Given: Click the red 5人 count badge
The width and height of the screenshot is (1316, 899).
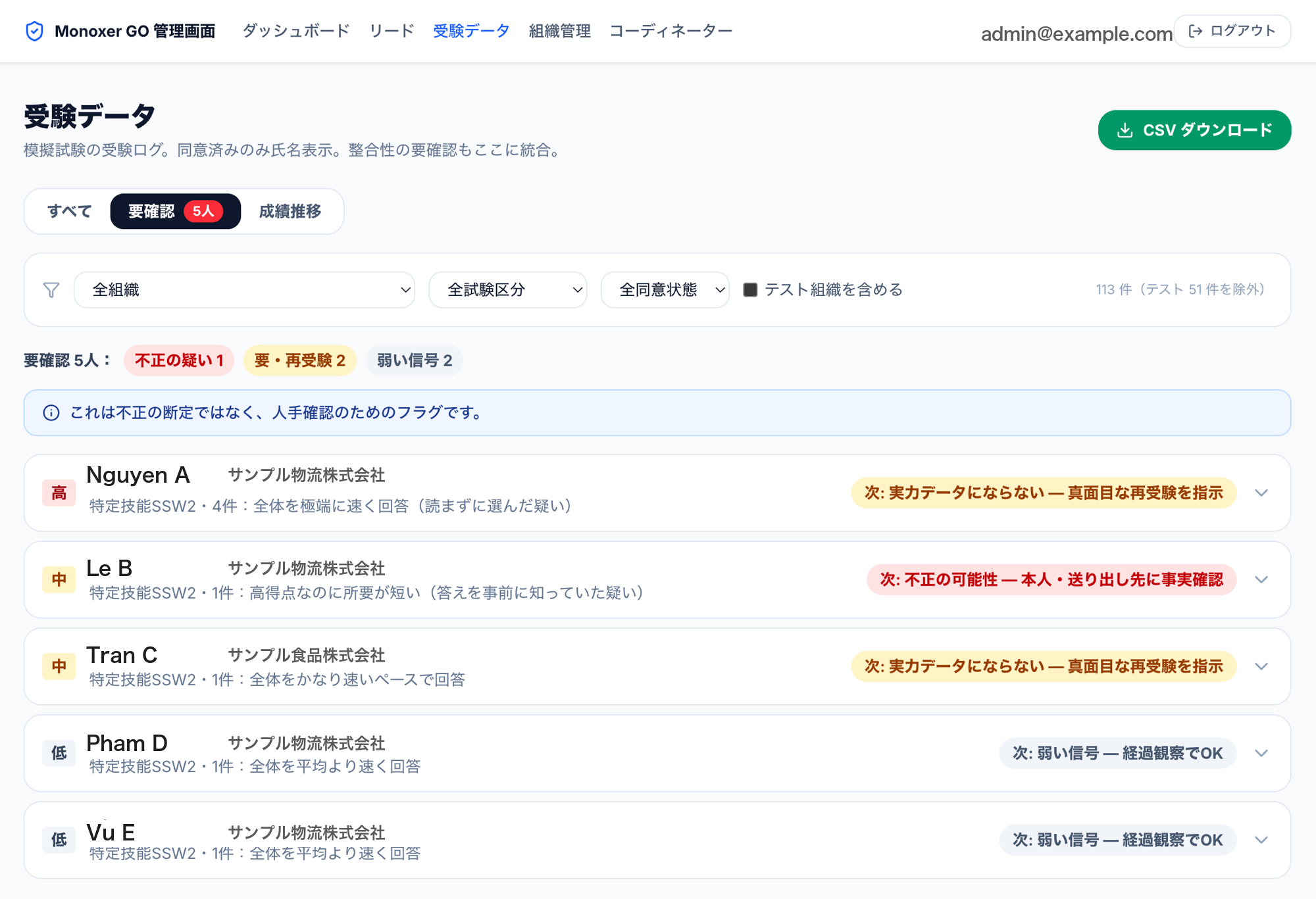Looking at the screenshot, I should pos(203,211).
